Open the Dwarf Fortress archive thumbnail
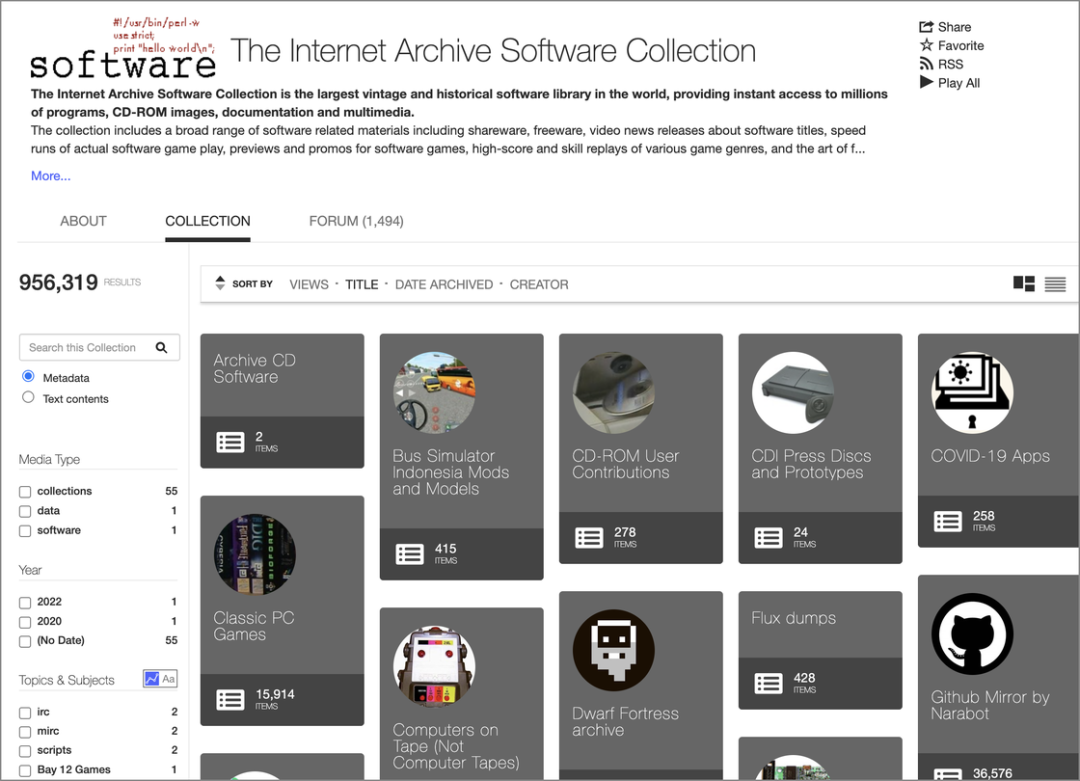This screenshot has height=781, width=1080. (614, 650)
